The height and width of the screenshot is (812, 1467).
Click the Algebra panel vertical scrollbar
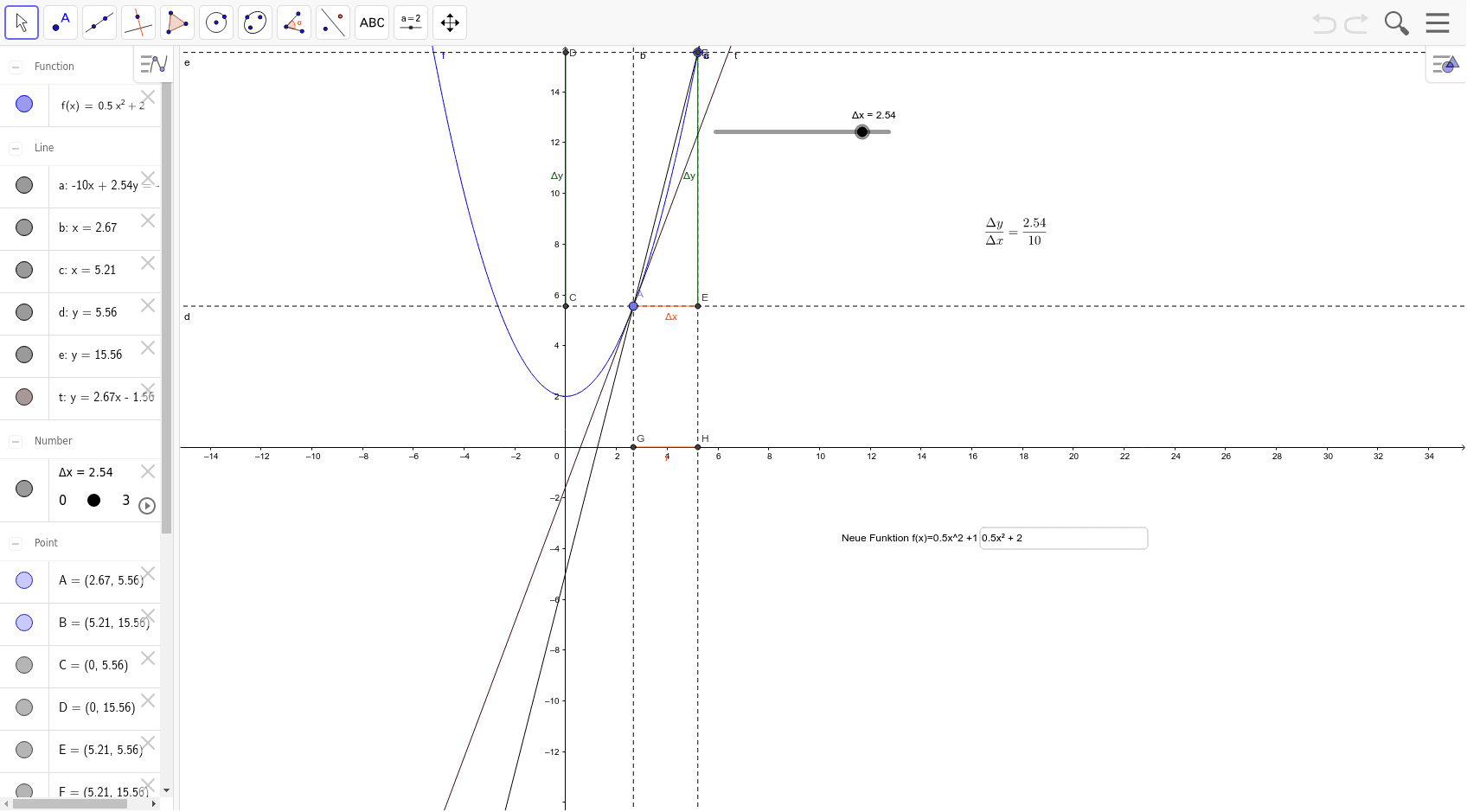coord(166,307)
